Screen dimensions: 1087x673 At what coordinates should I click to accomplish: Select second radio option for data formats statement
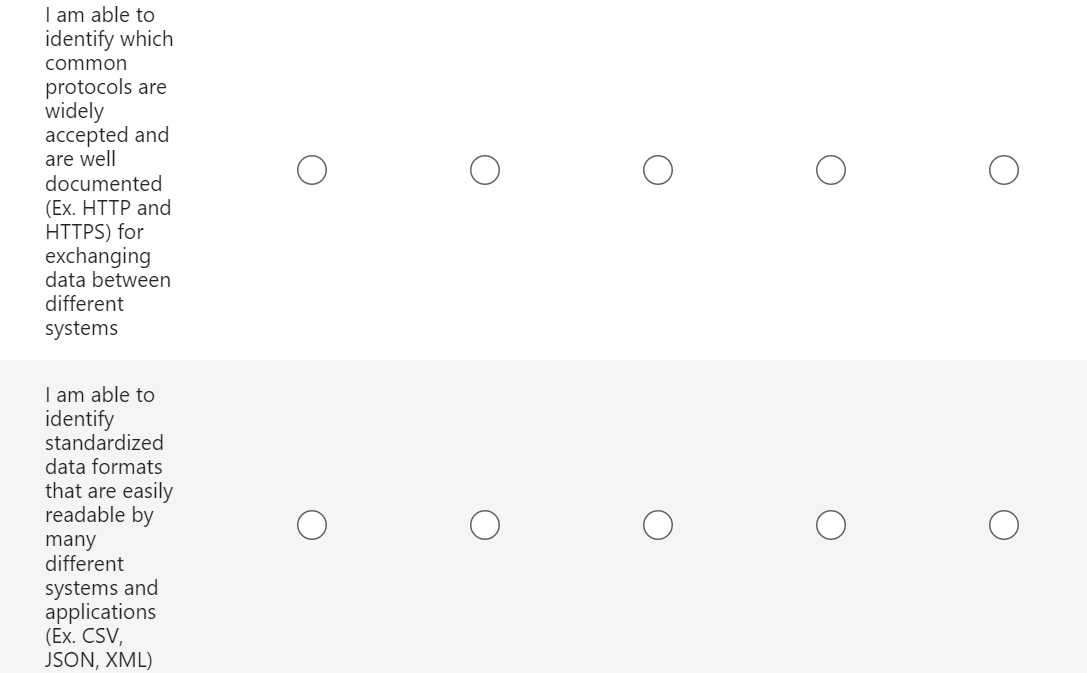click(x=485, y=525)
